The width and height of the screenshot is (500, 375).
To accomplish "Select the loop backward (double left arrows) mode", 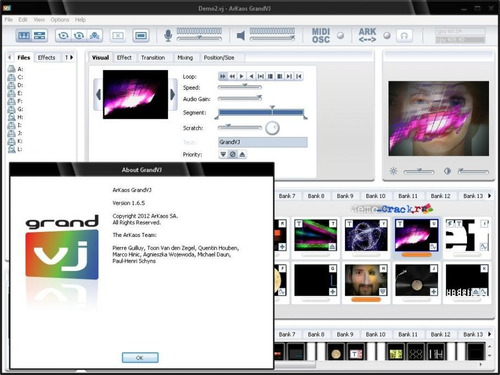I will (232, 76).
